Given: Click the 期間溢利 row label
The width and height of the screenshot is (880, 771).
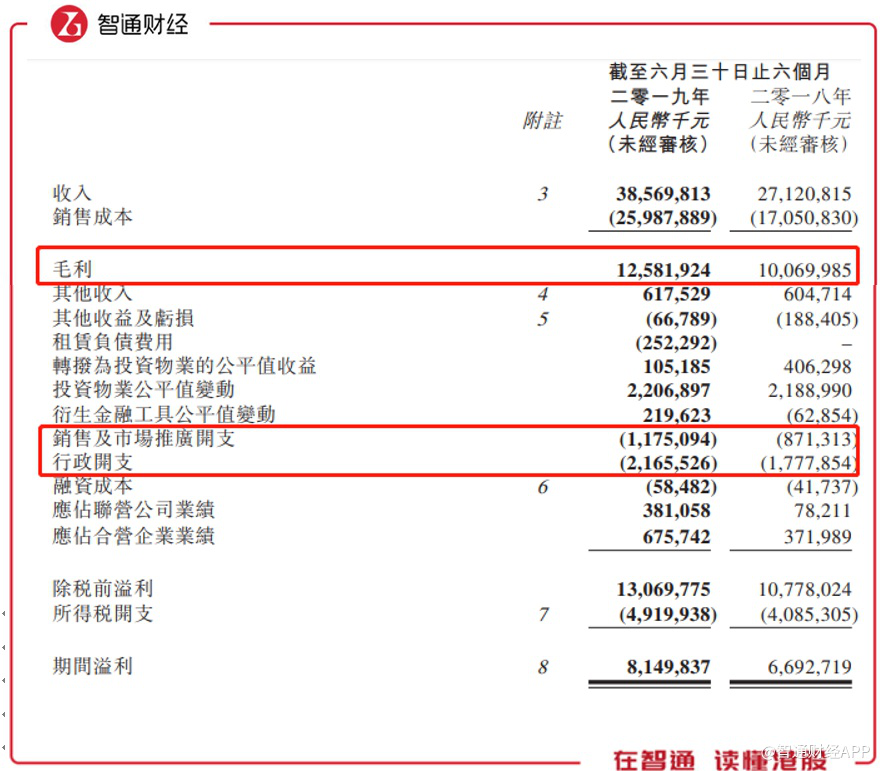Looking at the screenshot, I should (93, 666).
